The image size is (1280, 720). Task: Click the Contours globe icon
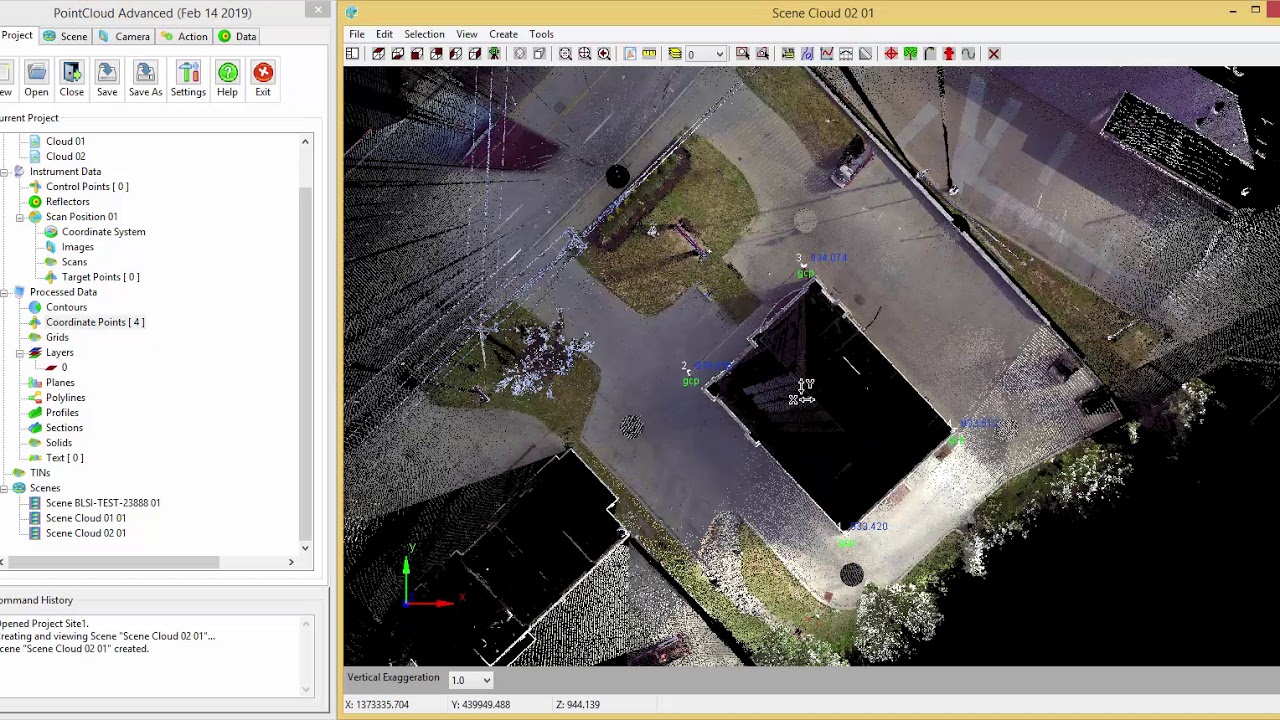click(x=35, y=307)
